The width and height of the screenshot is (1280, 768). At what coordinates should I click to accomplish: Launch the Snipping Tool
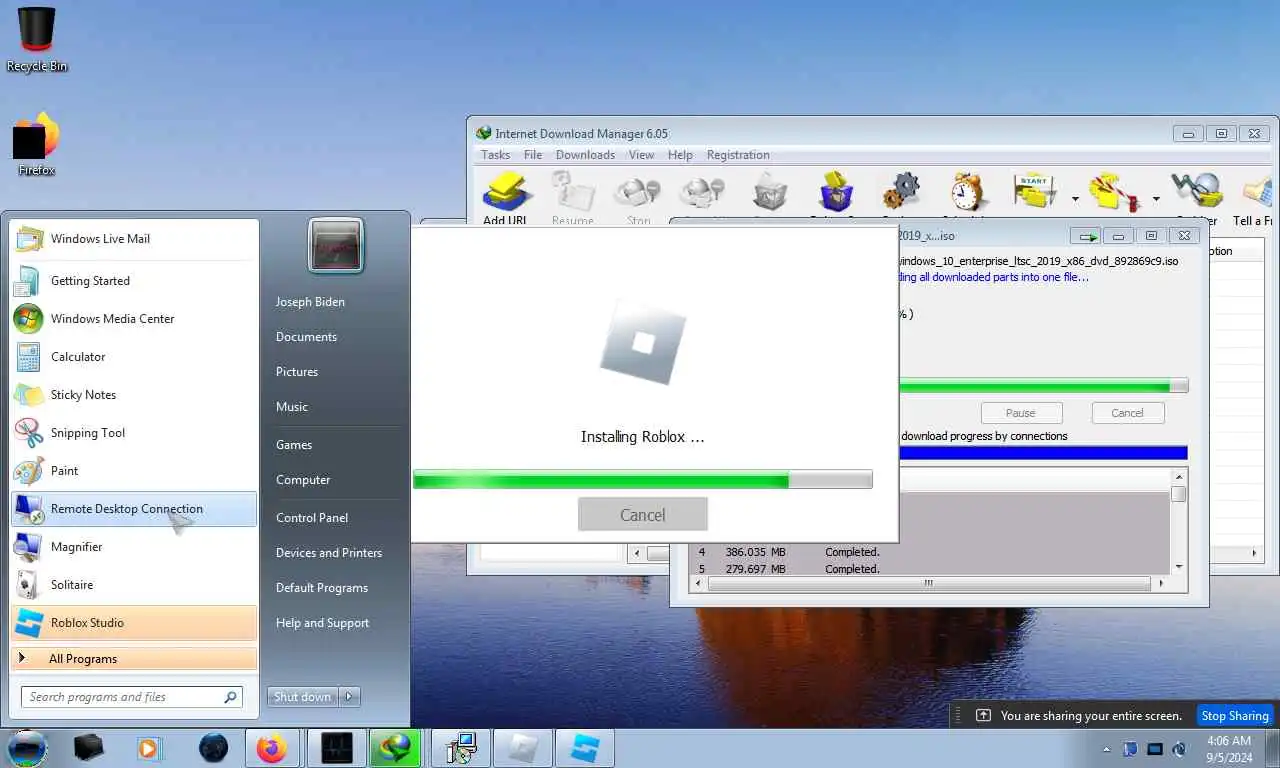pyautogui.click(x=133, y=433)
